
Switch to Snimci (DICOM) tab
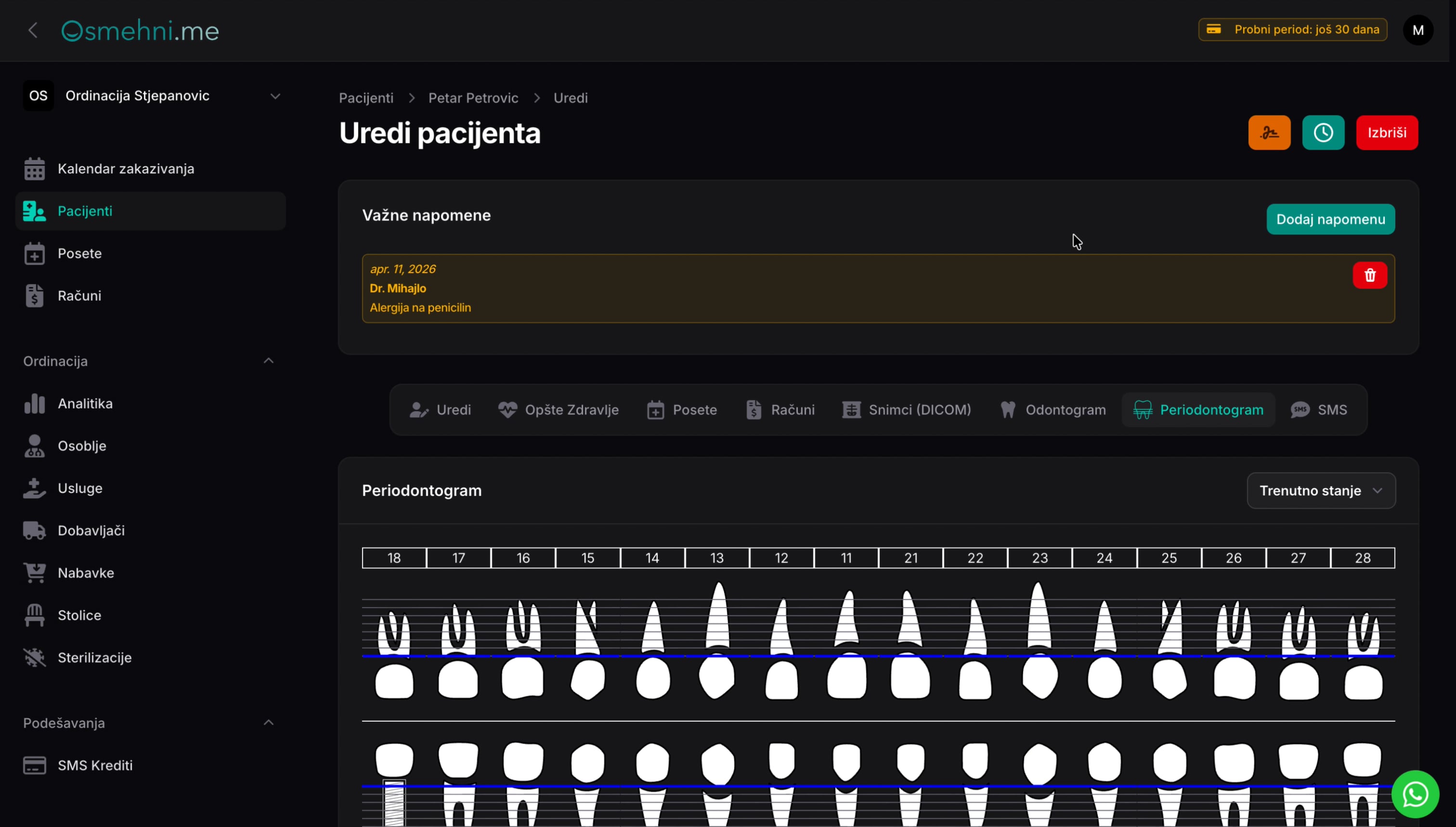point(907,410)
